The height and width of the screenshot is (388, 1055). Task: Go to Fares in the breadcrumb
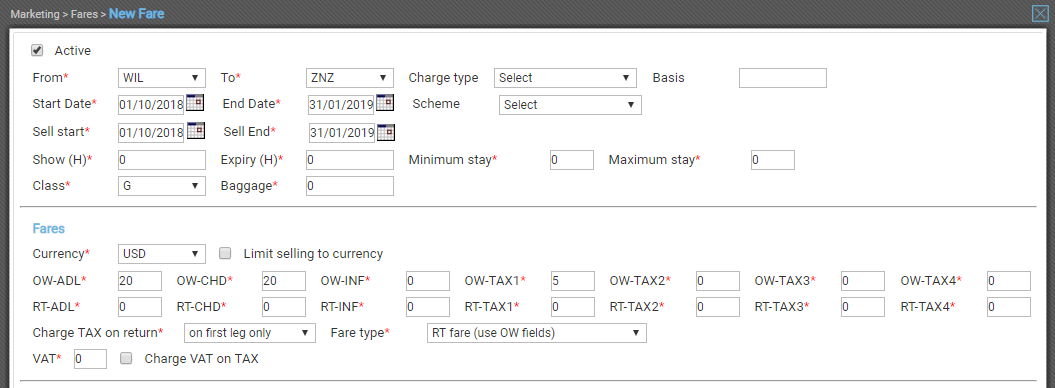pos(84,14)
